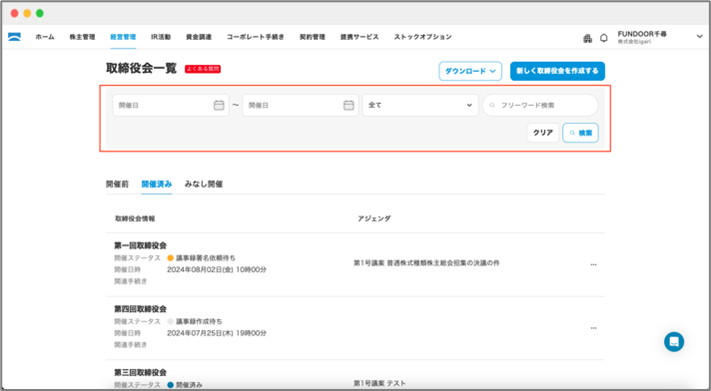This screenshot has width=711, height=391.
Task: Focus the フリーワード検索 input field
Action: [540, 105]
